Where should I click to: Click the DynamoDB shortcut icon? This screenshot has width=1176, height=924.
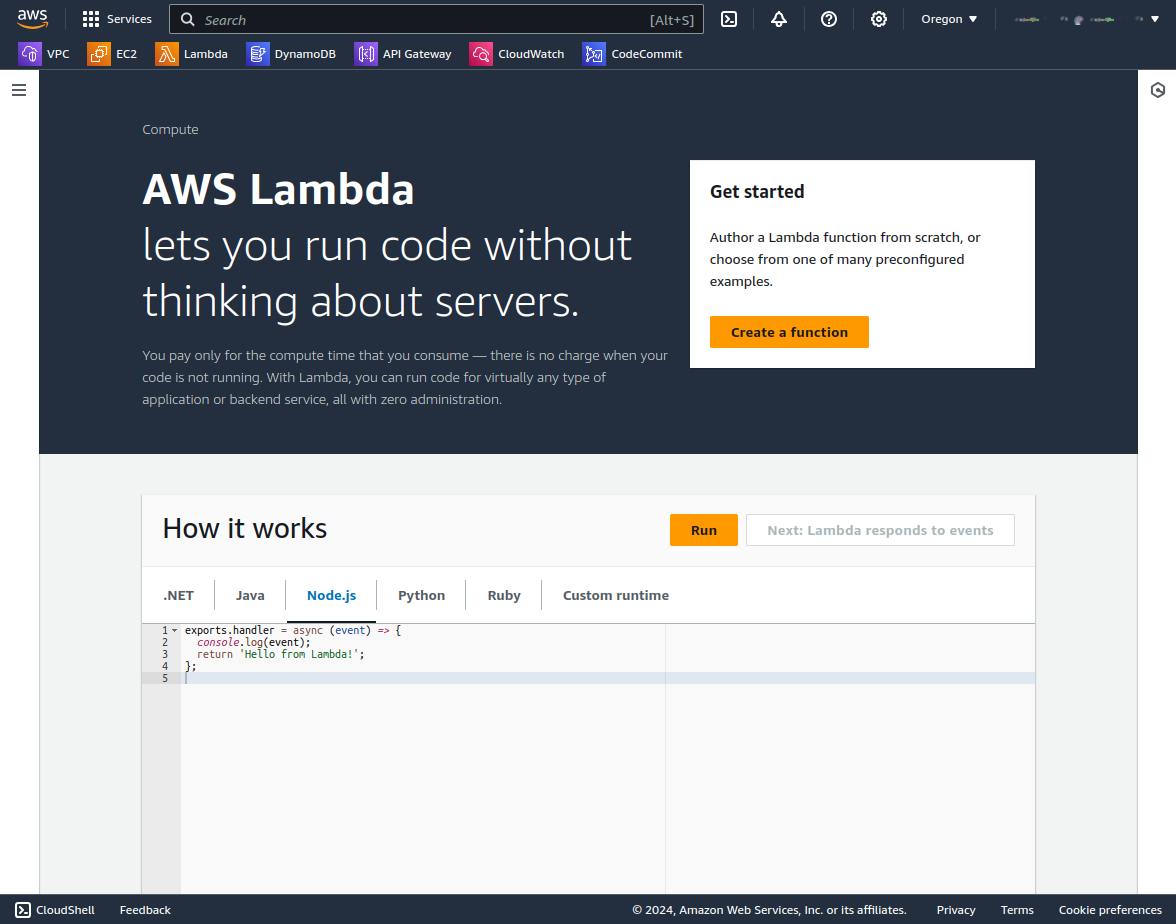click(x=258, y=54)
